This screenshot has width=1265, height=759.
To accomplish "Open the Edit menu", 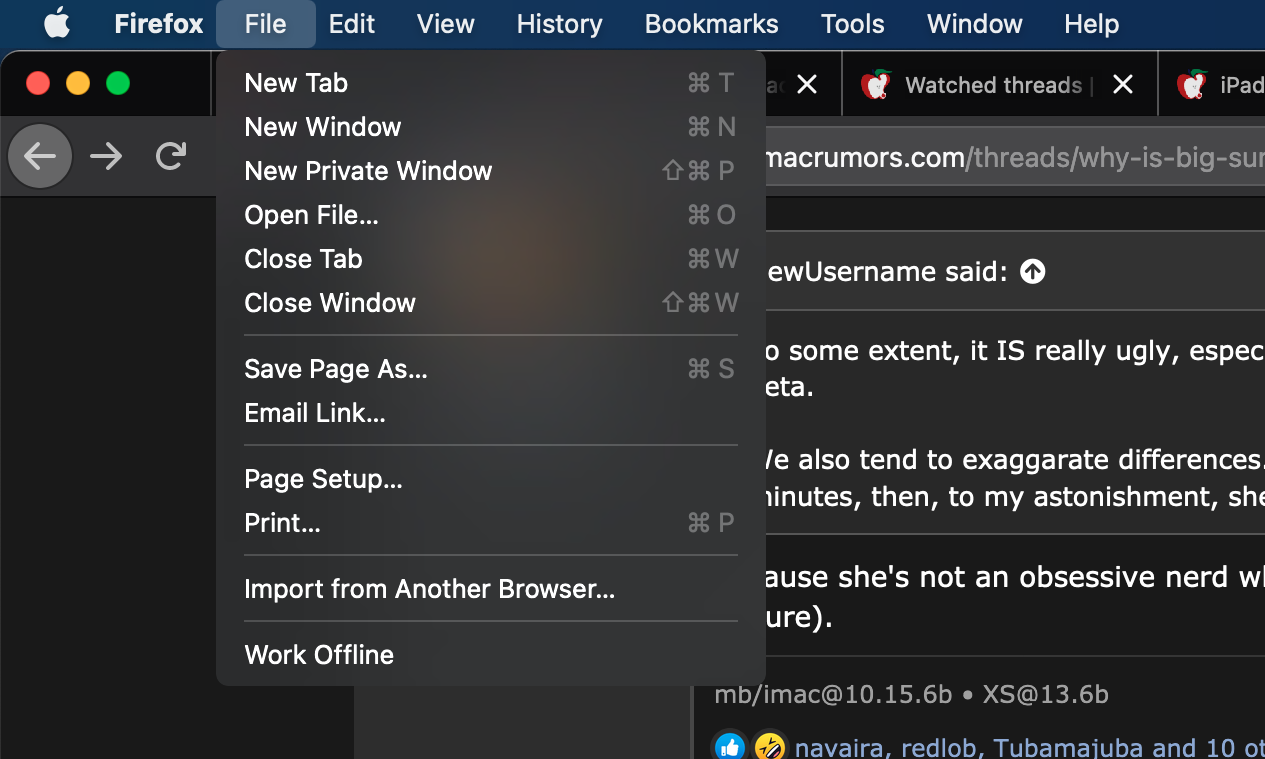I will point(352,24).
